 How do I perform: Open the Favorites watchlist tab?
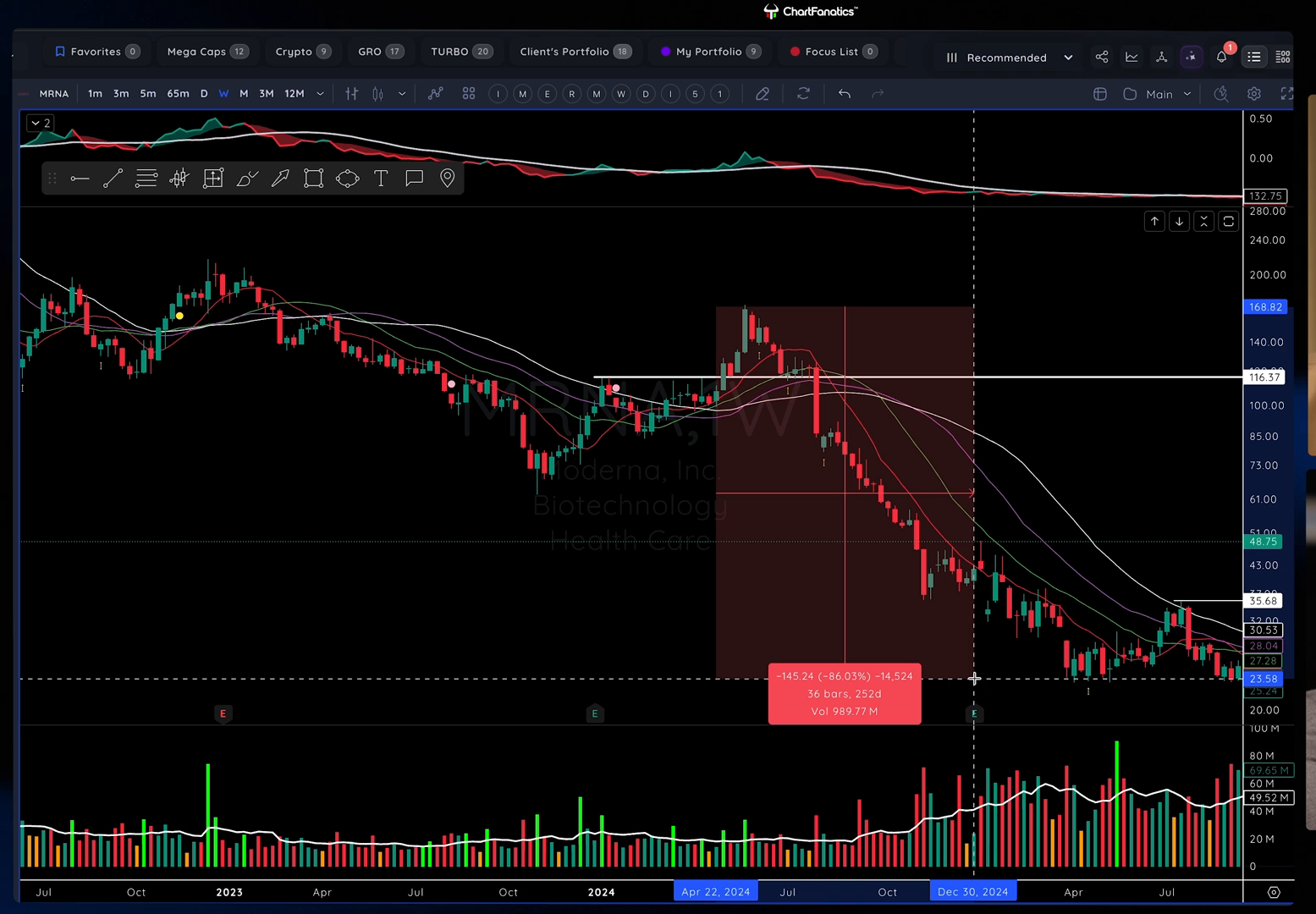[96, 52]
